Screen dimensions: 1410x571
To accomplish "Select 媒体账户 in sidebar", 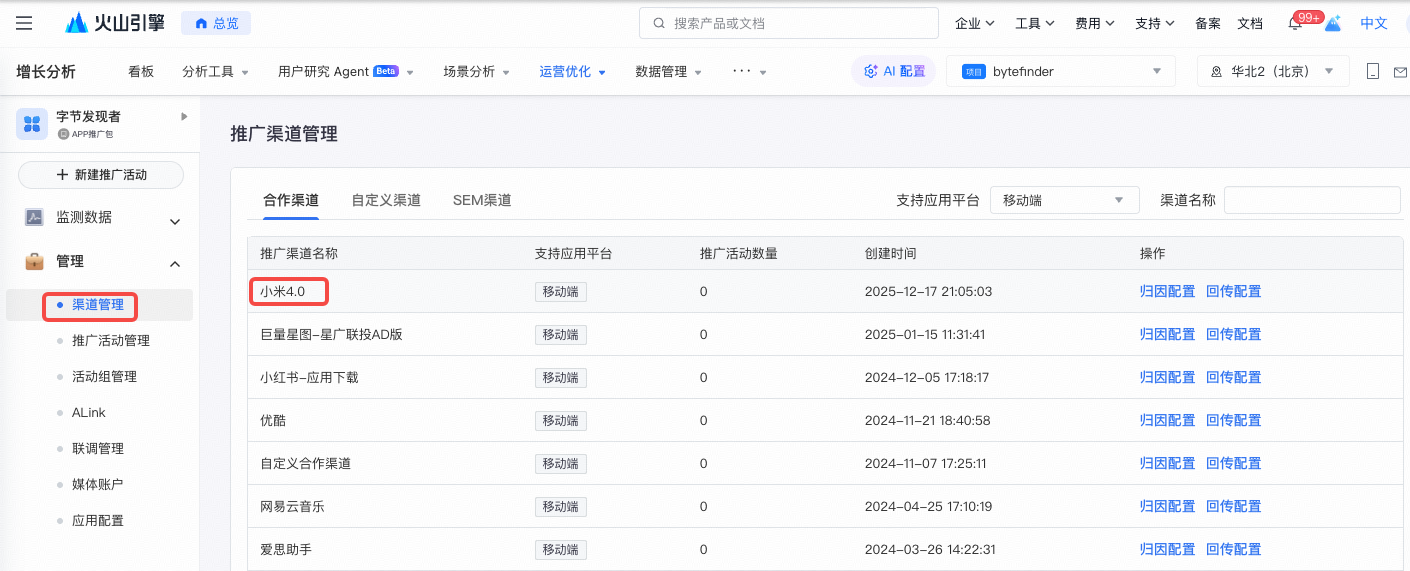I will pos(98,485).
